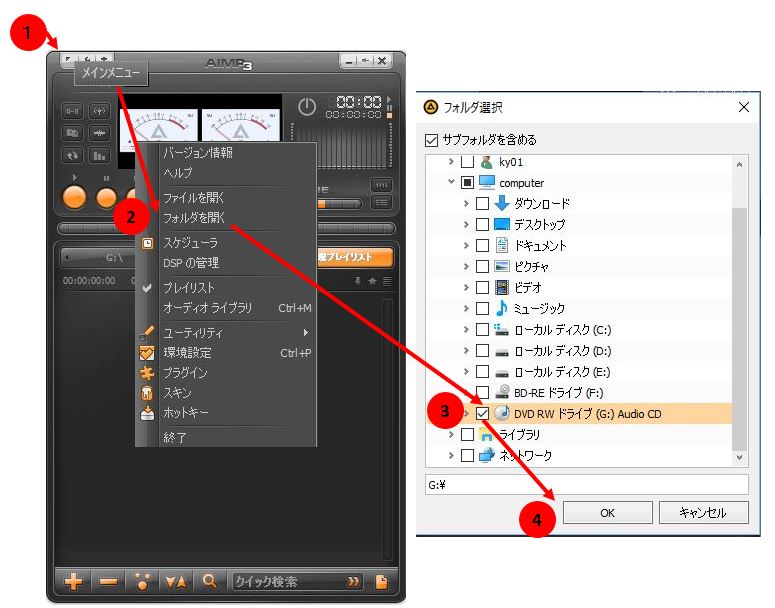The height and width of the screenshot is (608, 775).
Task: Adjust the AIMP volume slider
Action: pyautogui.click(x=340, y=204)
